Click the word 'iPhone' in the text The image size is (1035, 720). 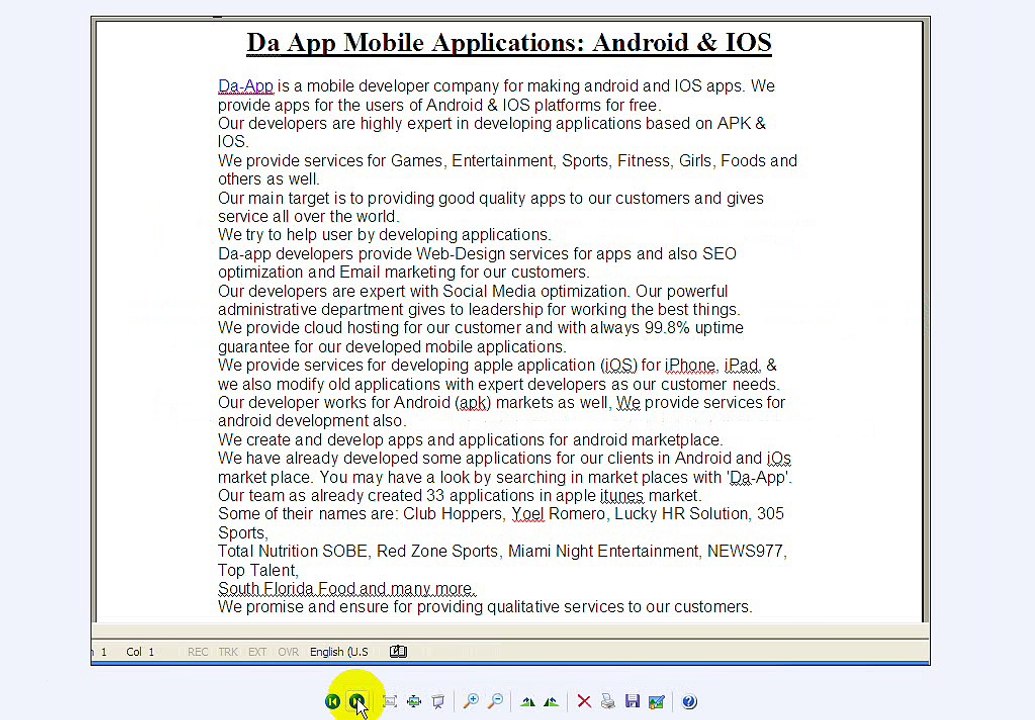pyautogui.click(x=690, y=366)
